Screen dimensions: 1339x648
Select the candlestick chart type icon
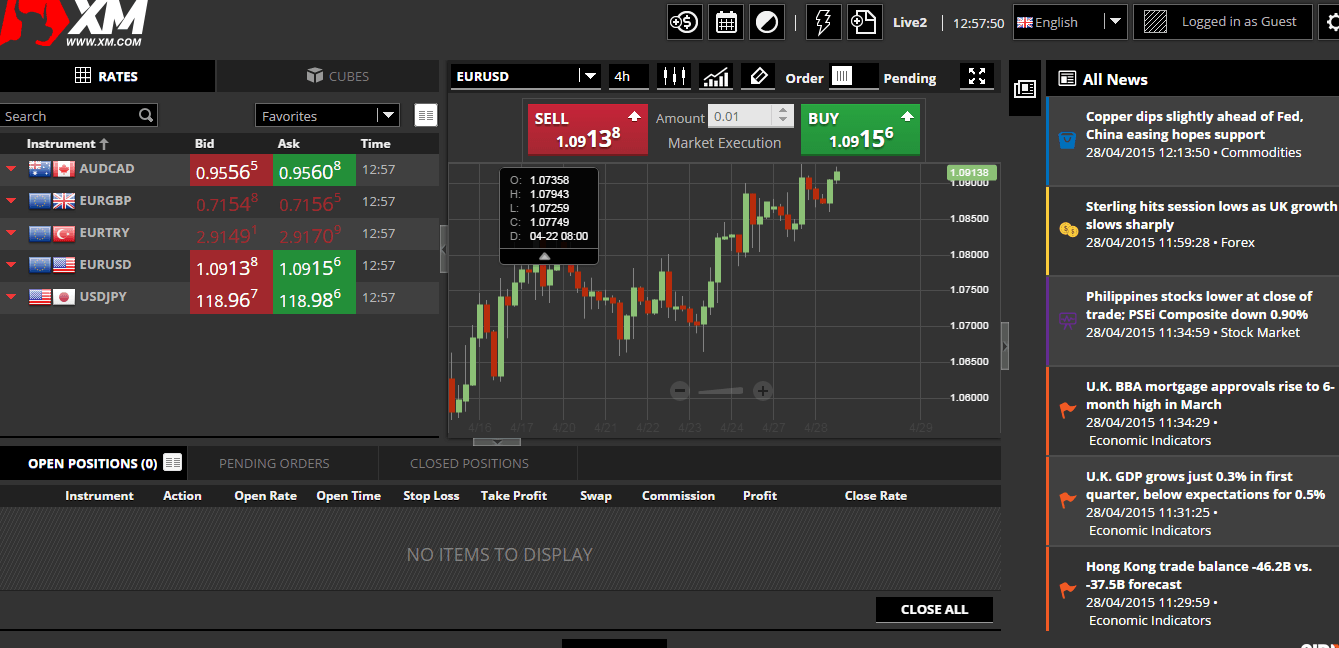click(674, 77)
